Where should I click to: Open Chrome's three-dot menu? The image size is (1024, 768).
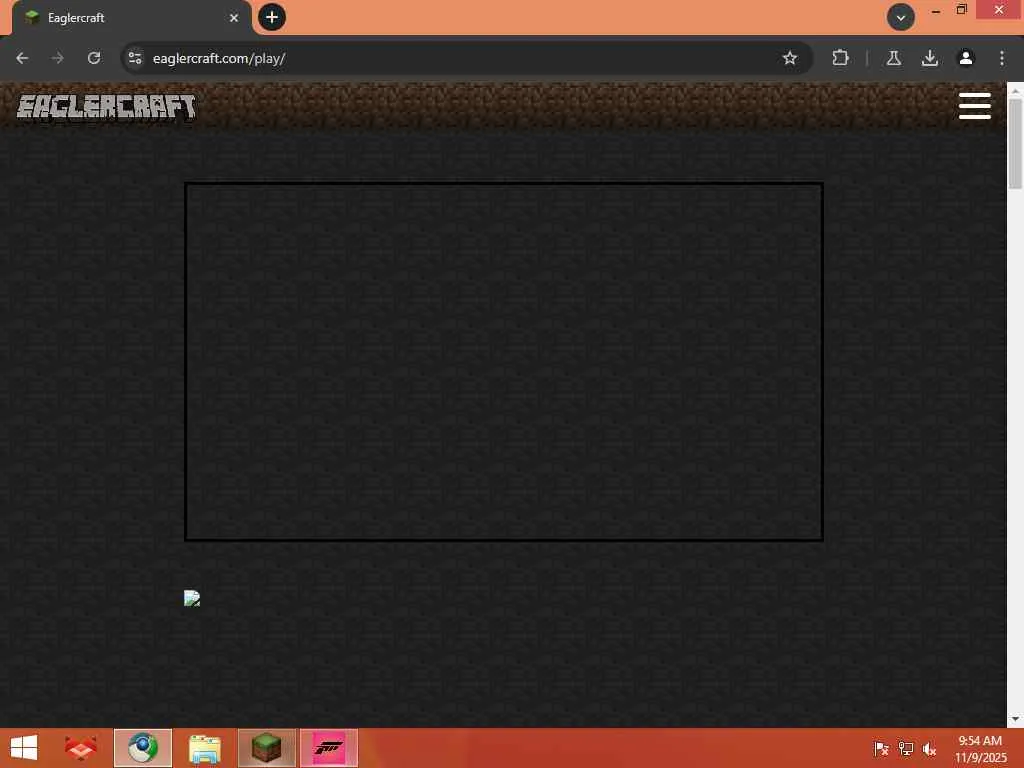(1001, 58)
